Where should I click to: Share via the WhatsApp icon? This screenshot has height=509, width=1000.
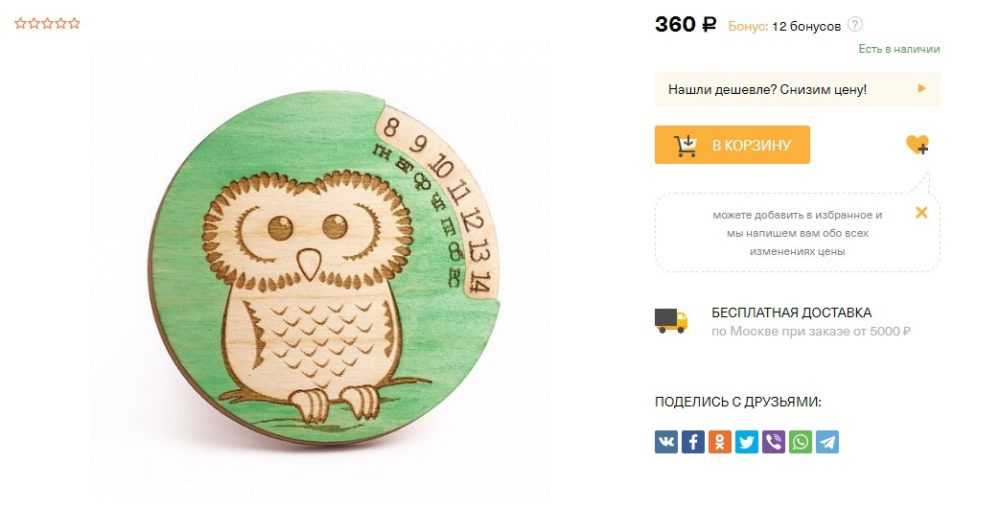click(800, 441)
